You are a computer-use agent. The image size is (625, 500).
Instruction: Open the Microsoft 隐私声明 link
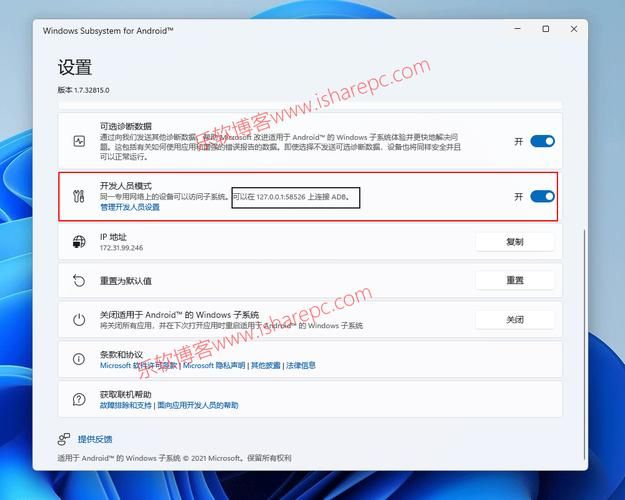pos(216,366)
